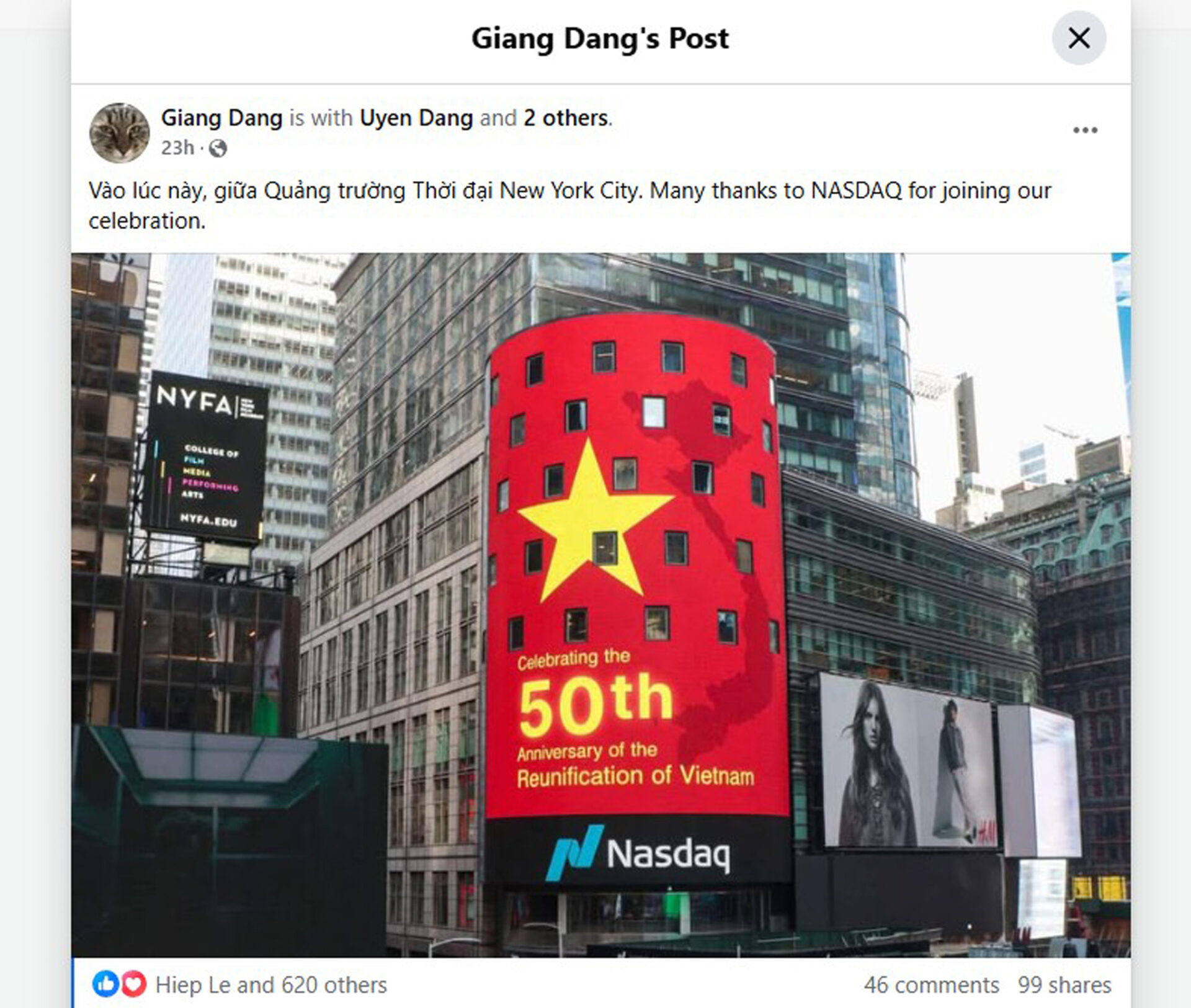Open the Nasdaq billboard photo full view
Image resolution: width=1191 pixels, height=1008 pixels.
pos(600,605)
